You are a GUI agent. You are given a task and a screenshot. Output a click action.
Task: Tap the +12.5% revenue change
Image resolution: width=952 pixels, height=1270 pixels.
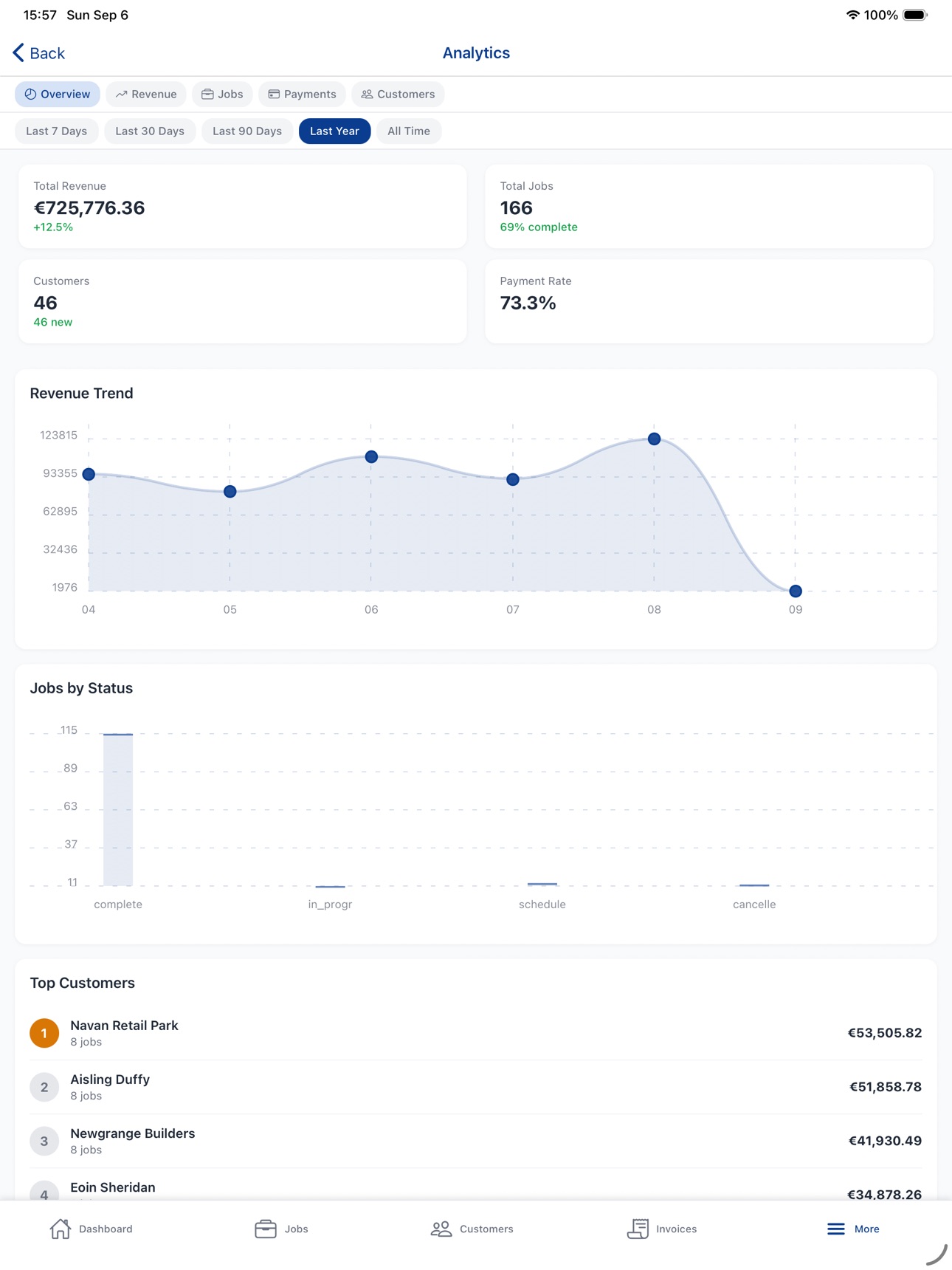coord(53,227)
